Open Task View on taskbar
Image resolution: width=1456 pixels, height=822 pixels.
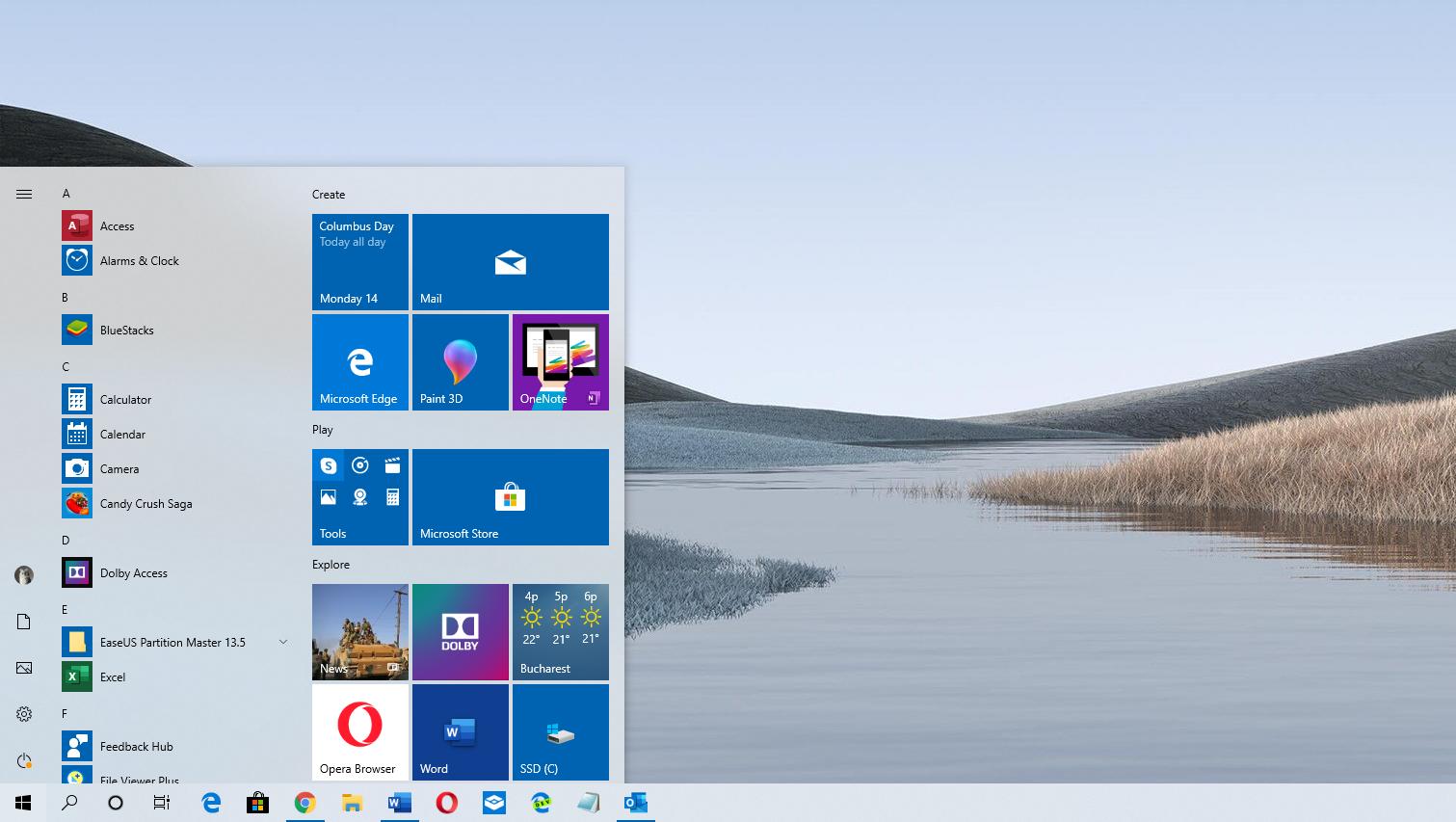(x=162, y=803)
